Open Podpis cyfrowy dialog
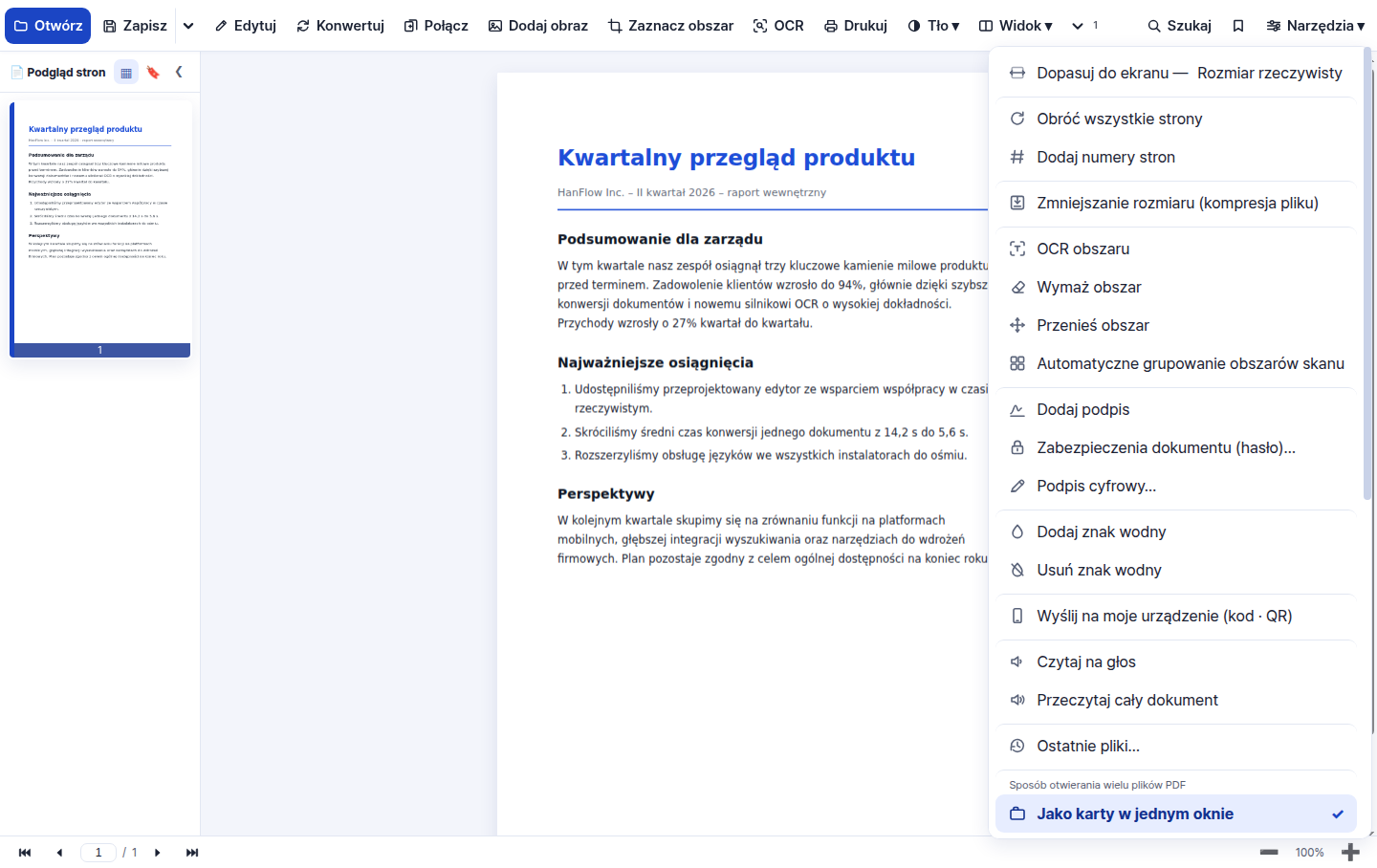 pos(1176,486)
